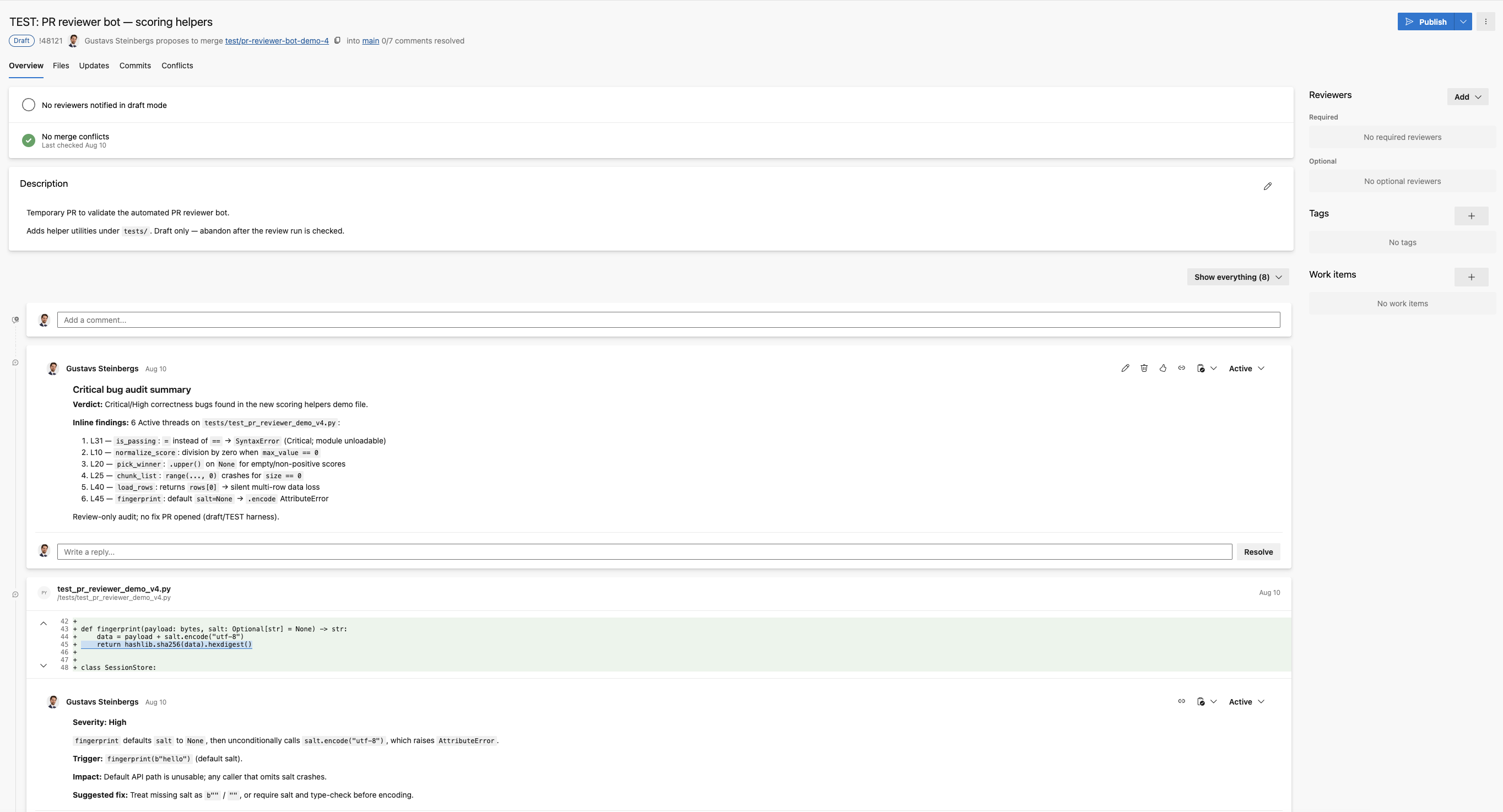Open the main target branch link
This screenshot has width=1503, height=812.
coord(370,41)
